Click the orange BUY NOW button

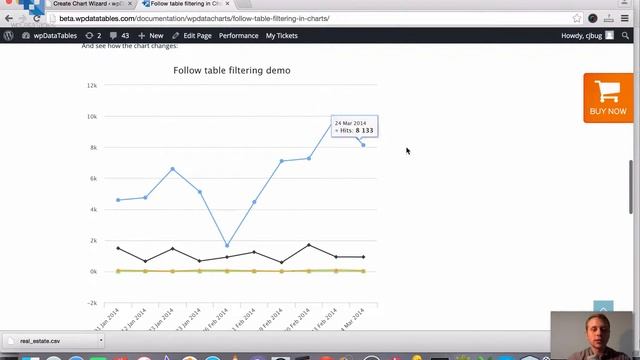click(x=608, y=98)
